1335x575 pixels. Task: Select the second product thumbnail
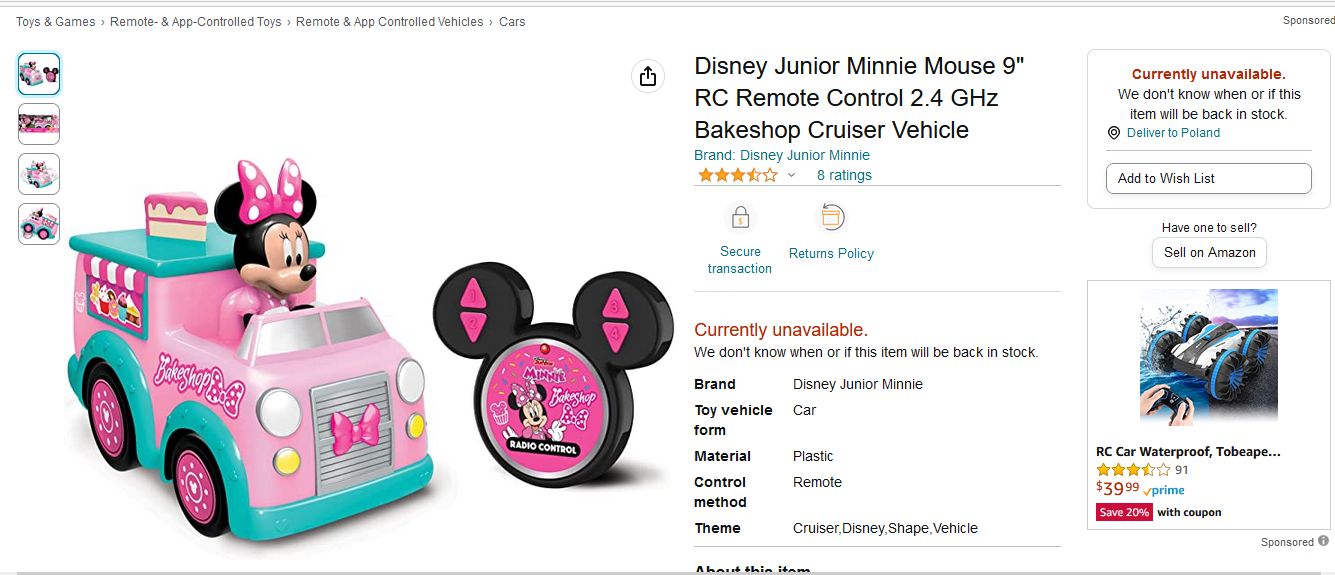(39, 124)
